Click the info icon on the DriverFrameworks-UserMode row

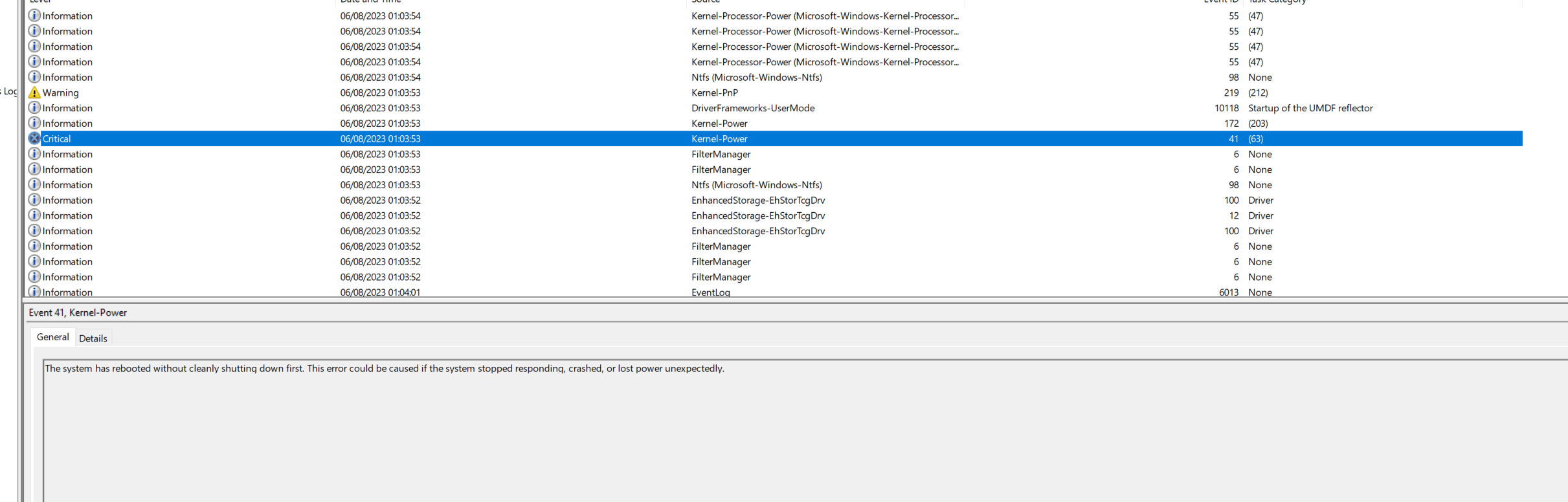34,108
